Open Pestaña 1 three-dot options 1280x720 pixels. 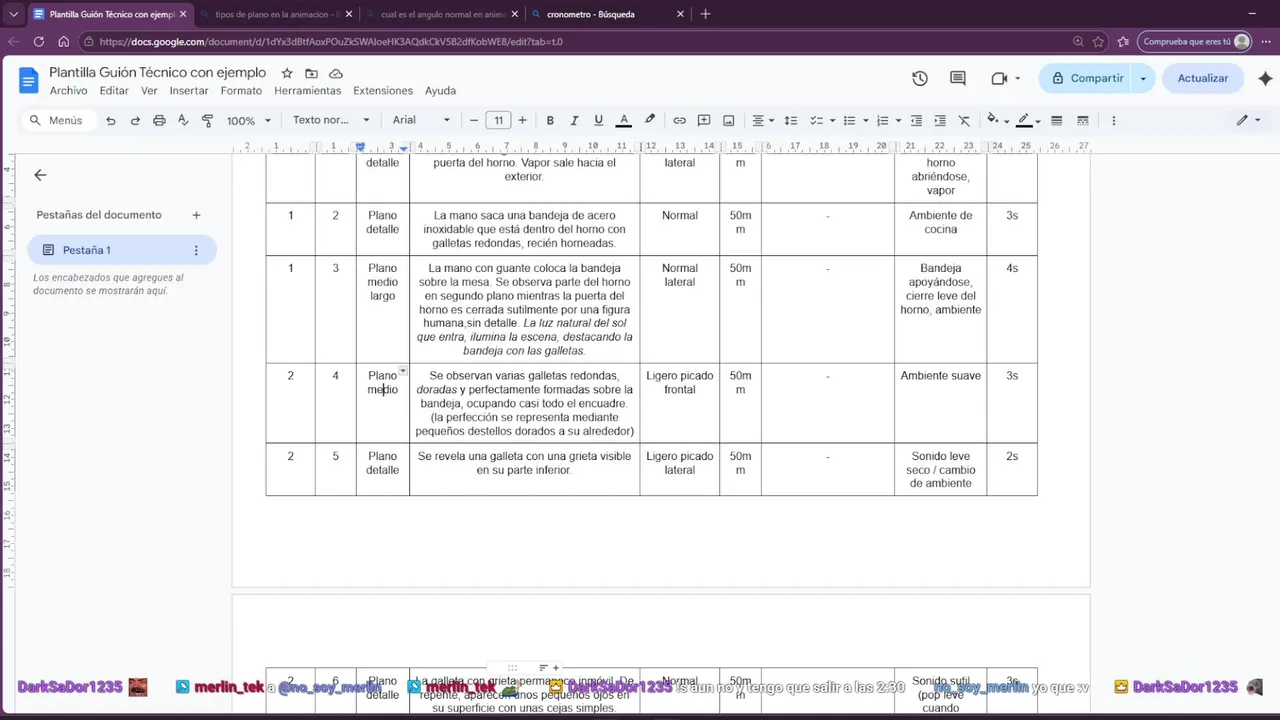click(x=196, y=250)
